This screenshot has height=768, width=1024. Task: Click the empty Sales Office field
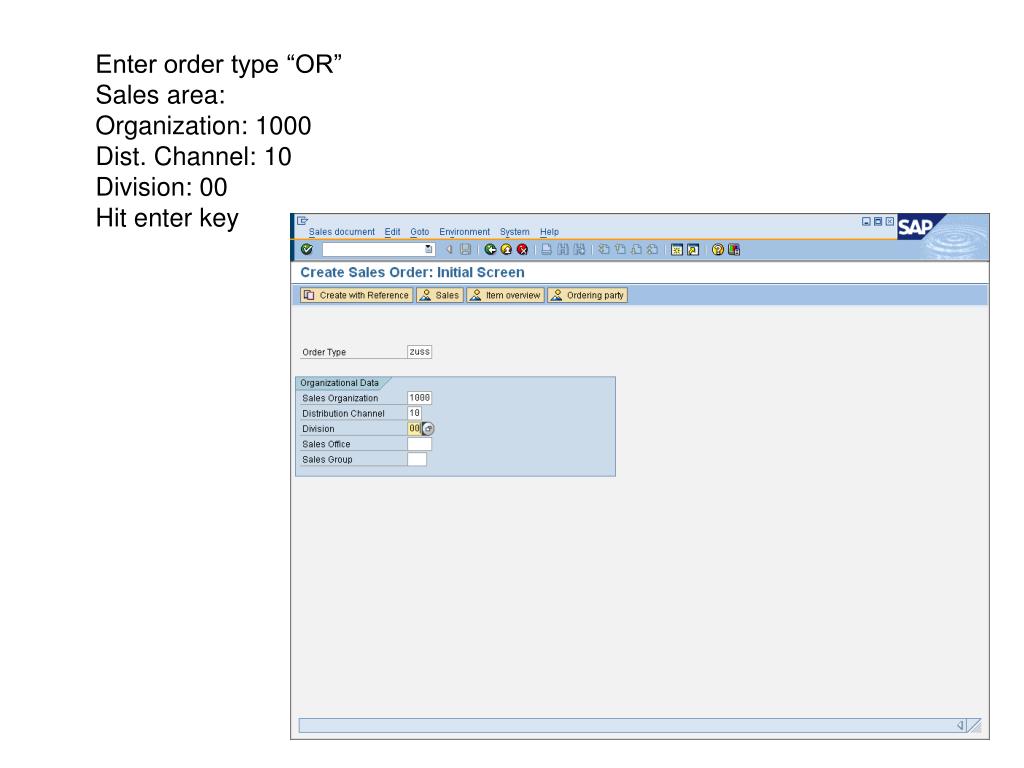pos(419,444)
